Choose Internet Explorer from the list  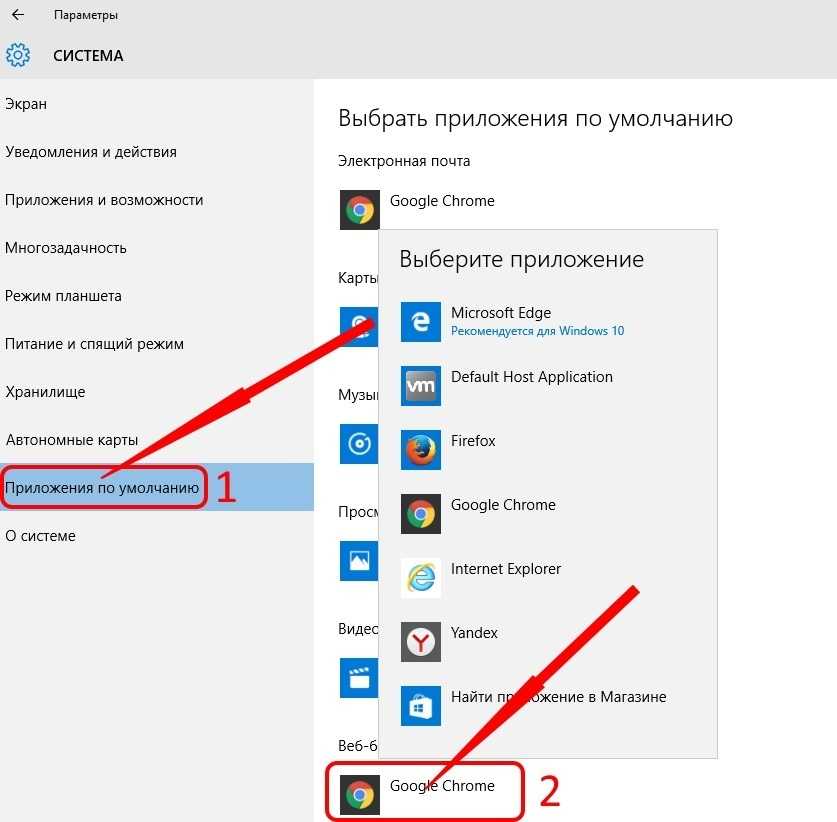point(548,578)
